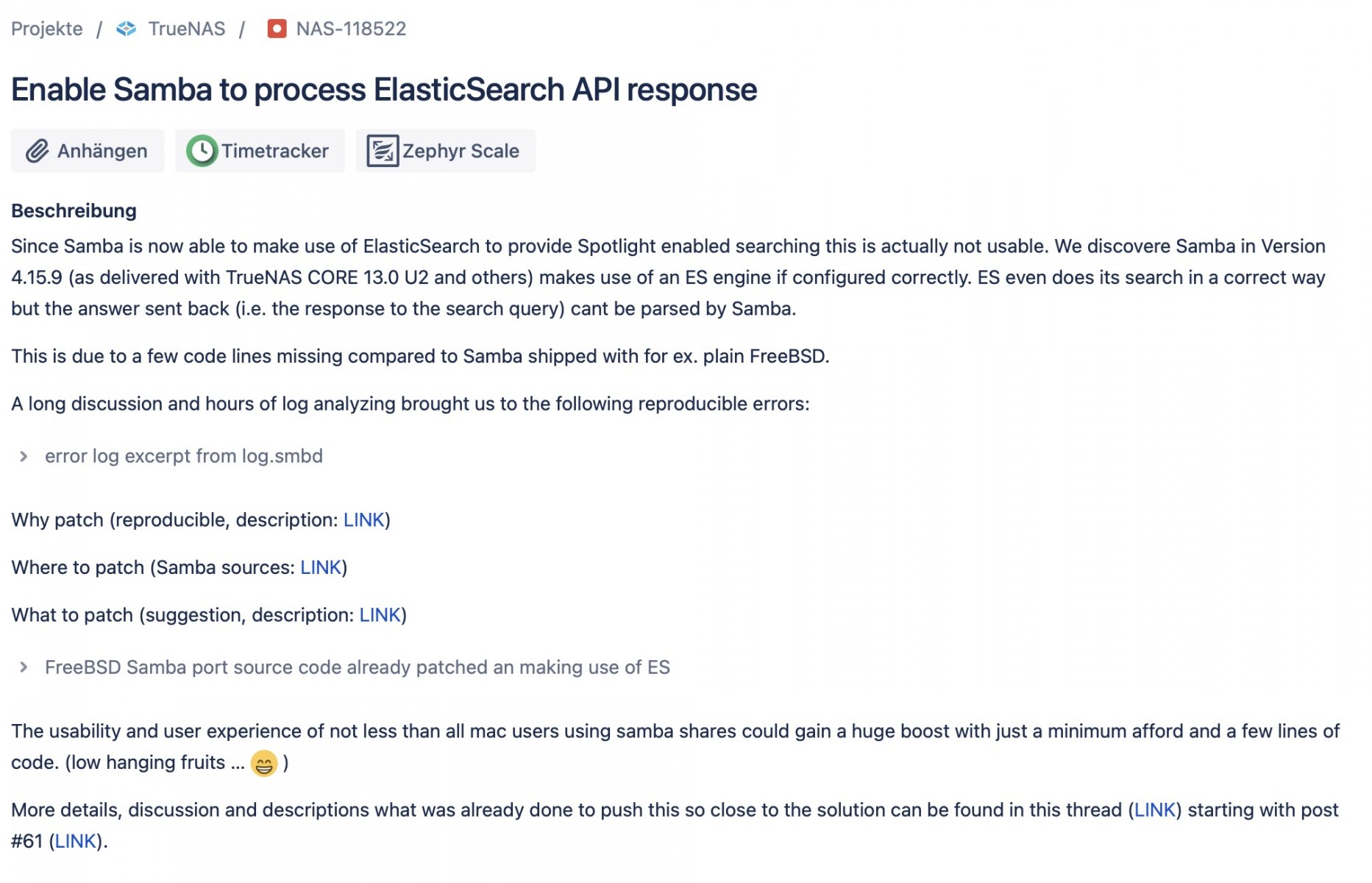Open the thread LINK in last paragraph
The image size is (1372, 883).
point(1155,810)
